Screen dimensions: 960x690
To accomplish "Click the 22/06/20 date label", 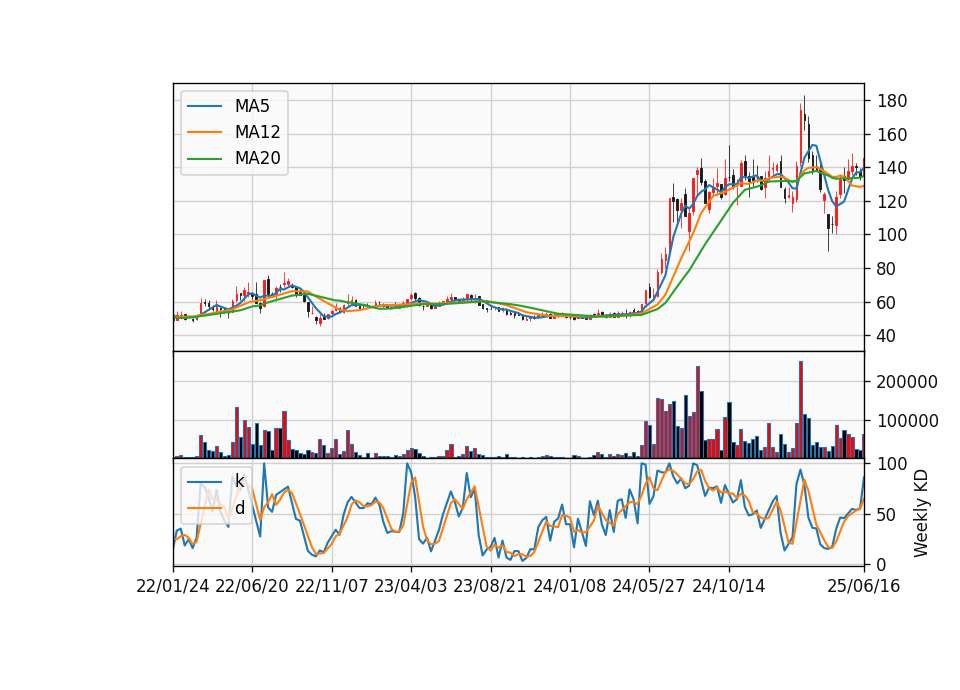I will (x=252, y=587).
